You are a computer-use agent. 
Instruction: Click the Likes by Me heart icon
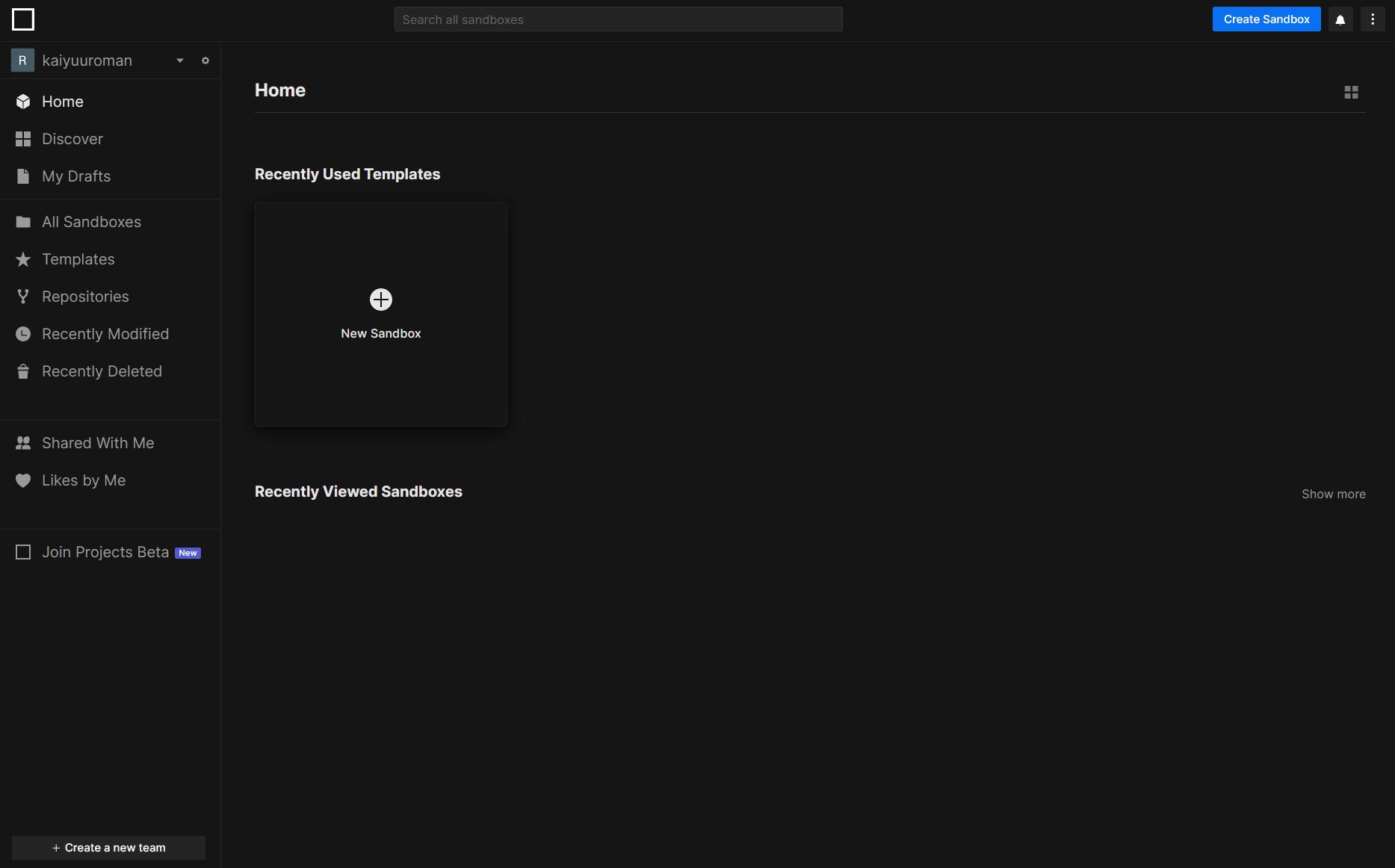tap(23, 480)
